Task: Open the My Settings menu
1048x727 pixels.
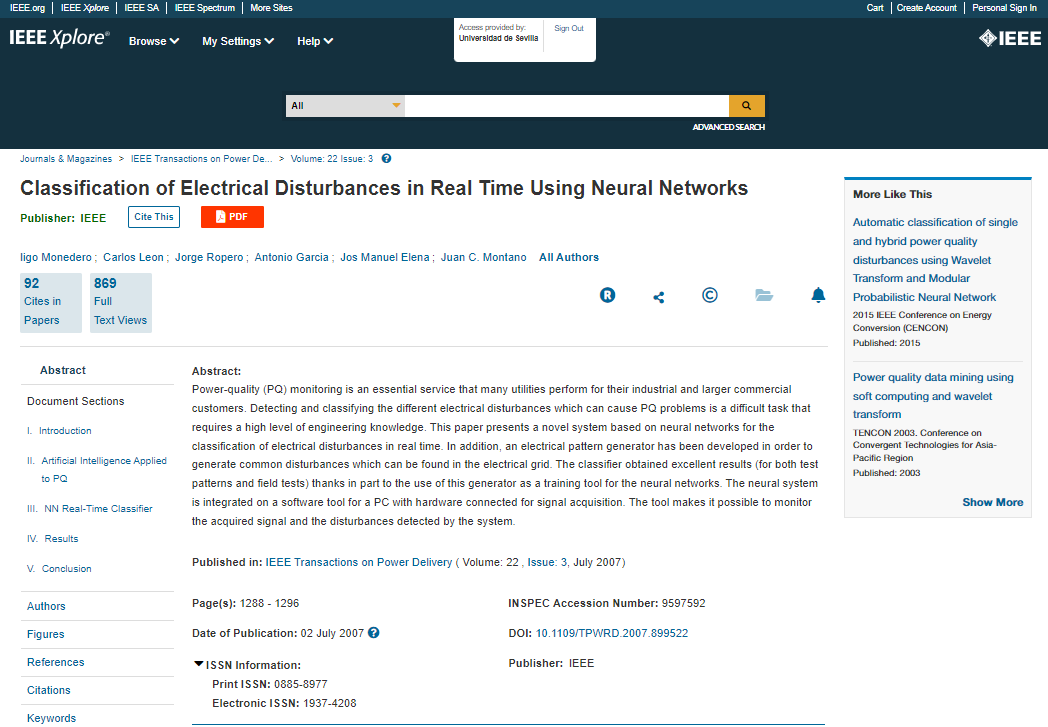Action: [238, 41]
